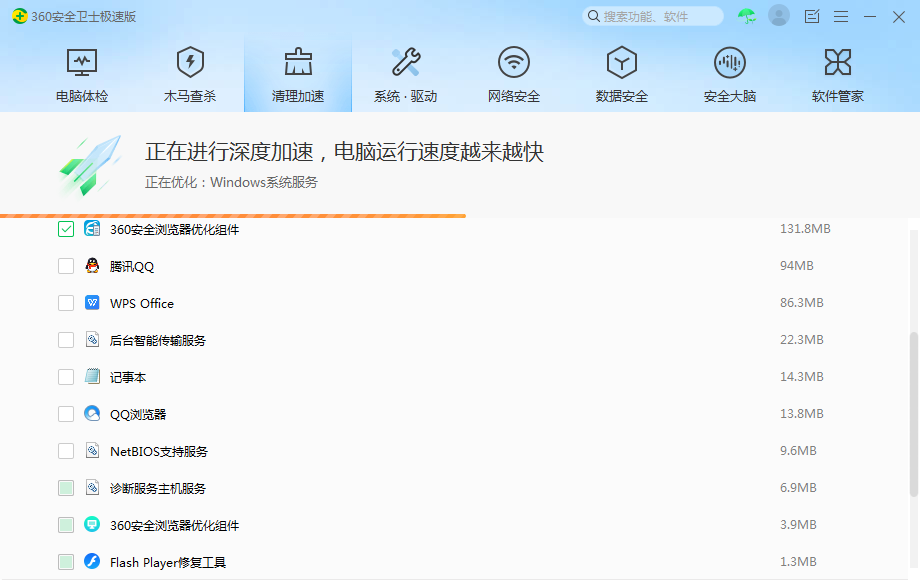Open the user avatar account icon
920x580 pixels.
click(x=779, y=16)
